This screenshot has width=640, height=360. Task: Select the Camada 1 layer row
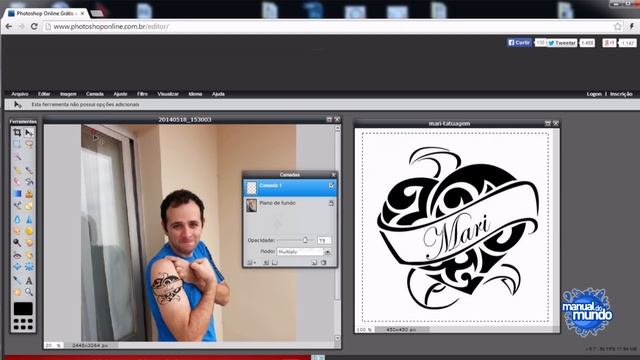pos(290,187)
